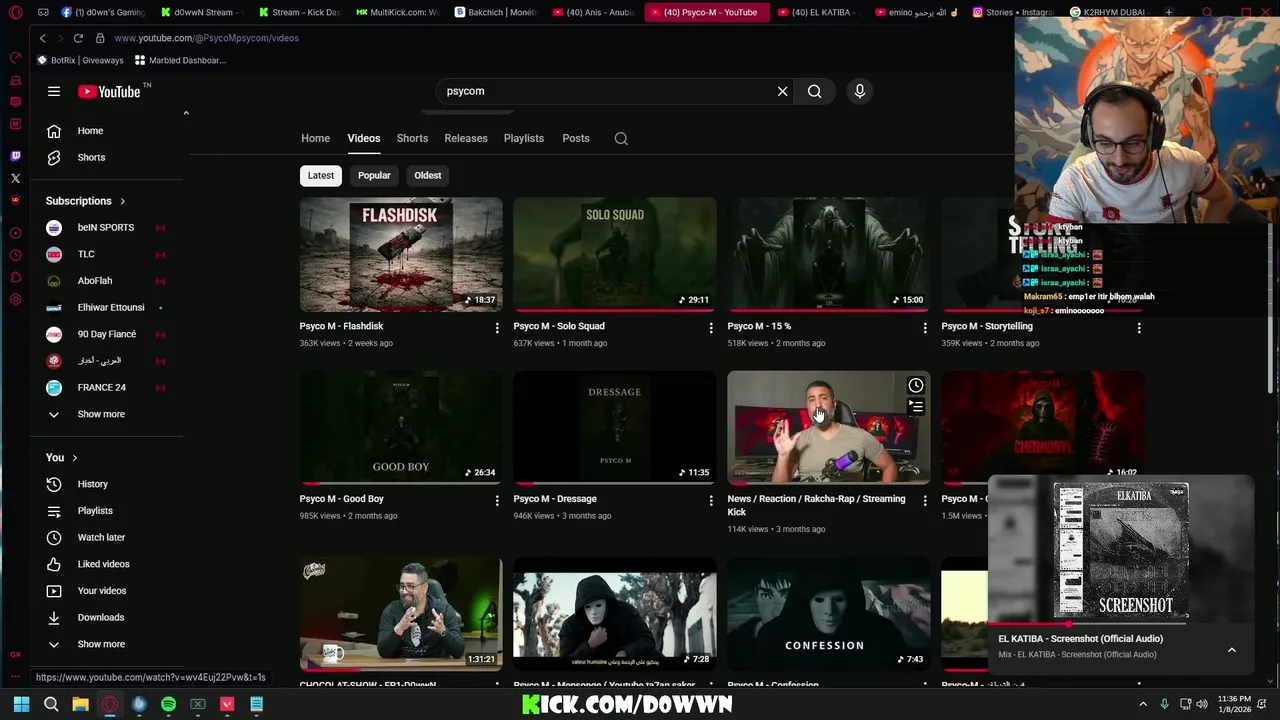The image size is (1280, 720).
Task: Expand the You section
Action: pyautogui.click(x=61, y=458)
